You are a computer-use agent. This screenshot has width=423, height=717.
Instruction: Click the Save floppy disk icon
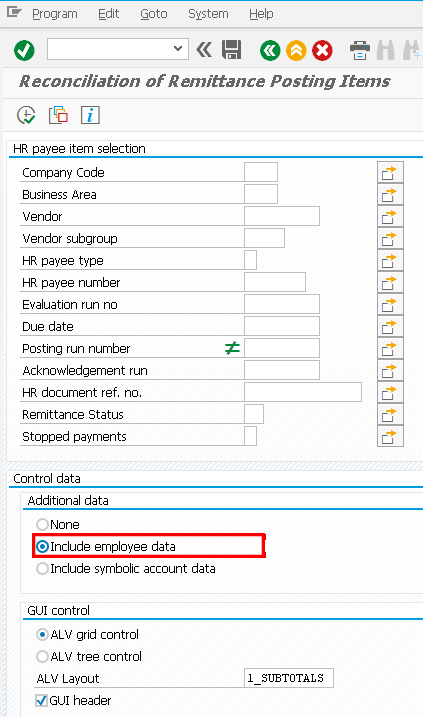point(231,50)
